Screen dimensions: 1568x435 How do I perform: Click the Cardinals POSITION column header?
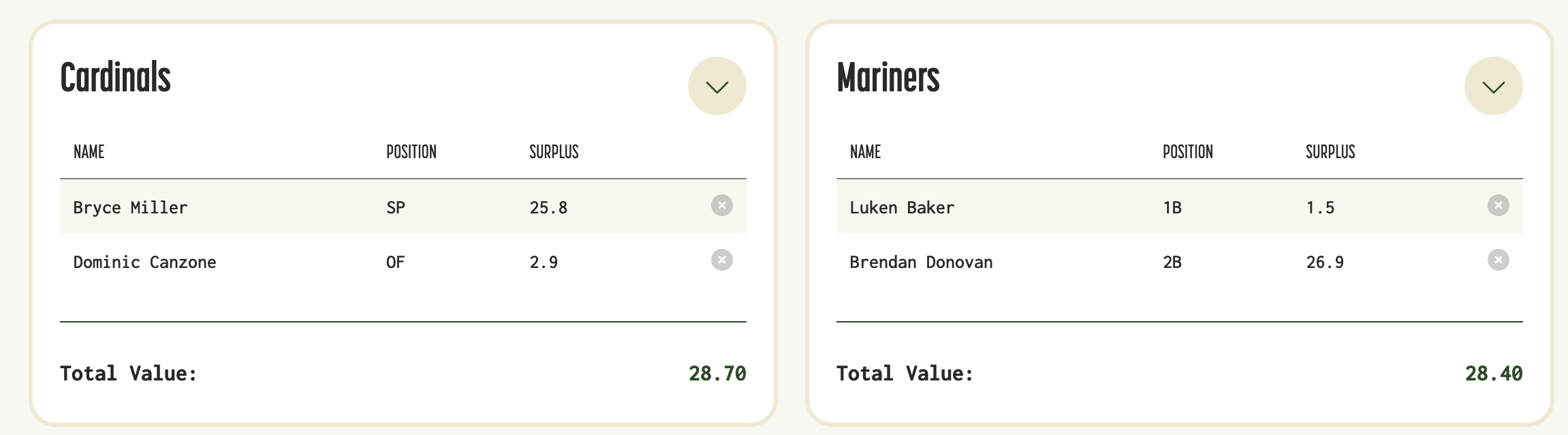point(411,151)
